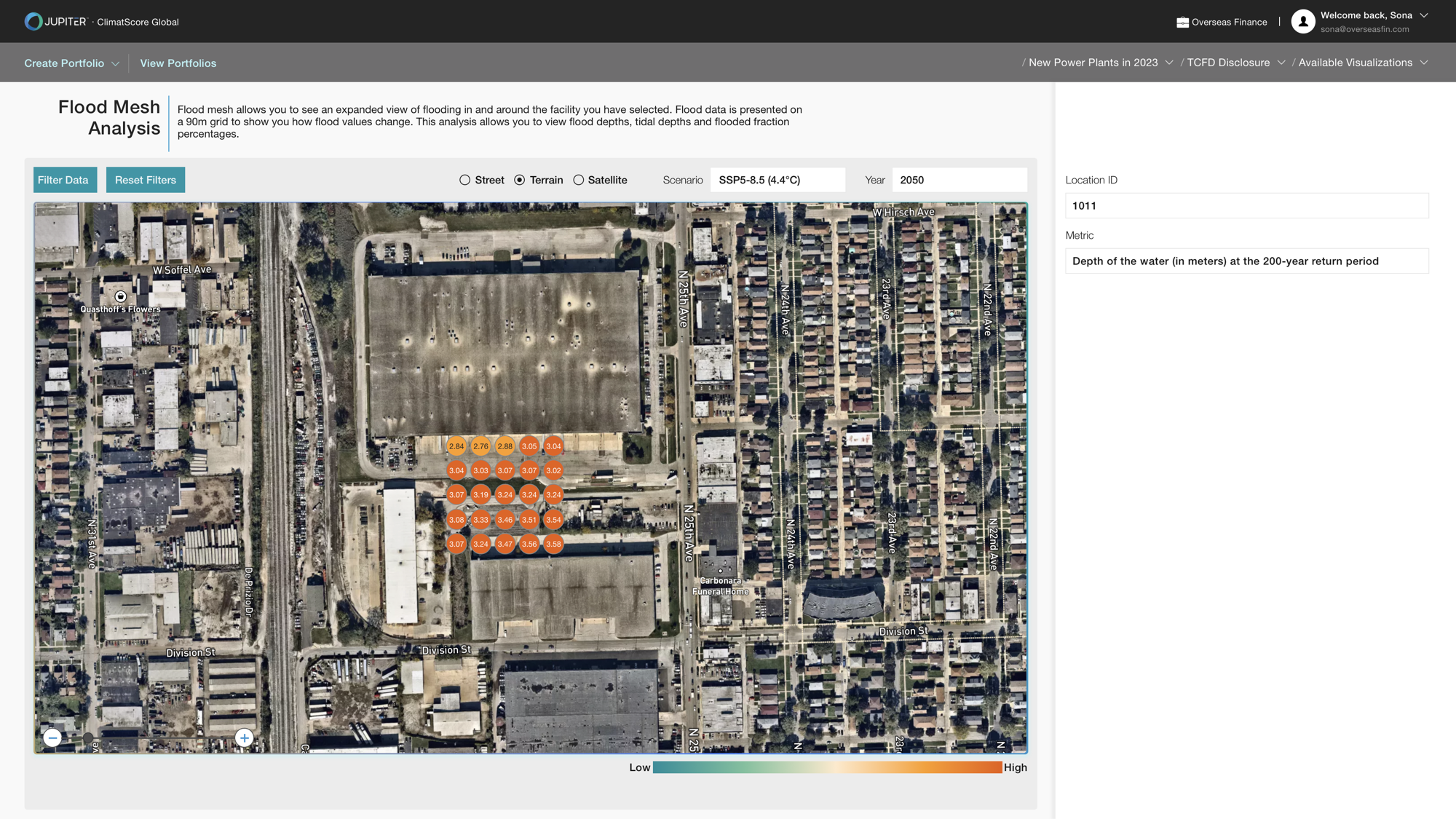Select the 3.58 flood depth circle
The width and height of the screenshot is (1456, 819).
553,544
